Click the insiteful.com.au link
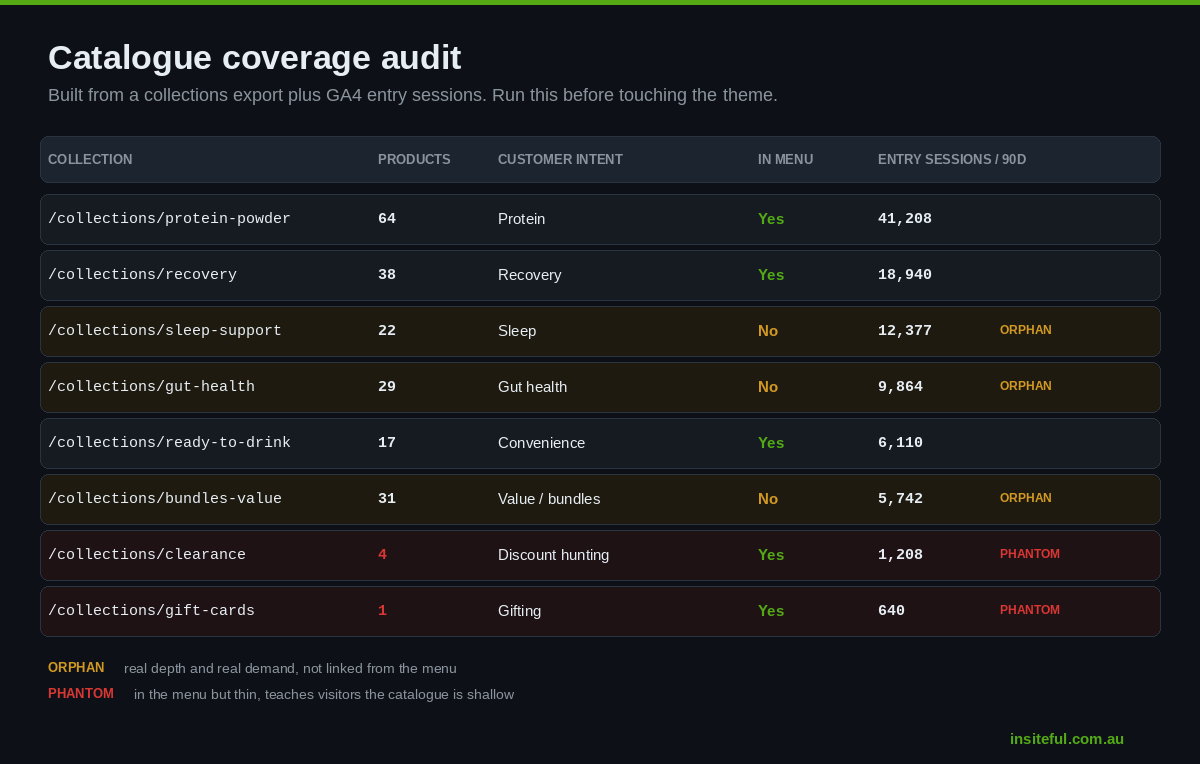 coord(1066,739)
